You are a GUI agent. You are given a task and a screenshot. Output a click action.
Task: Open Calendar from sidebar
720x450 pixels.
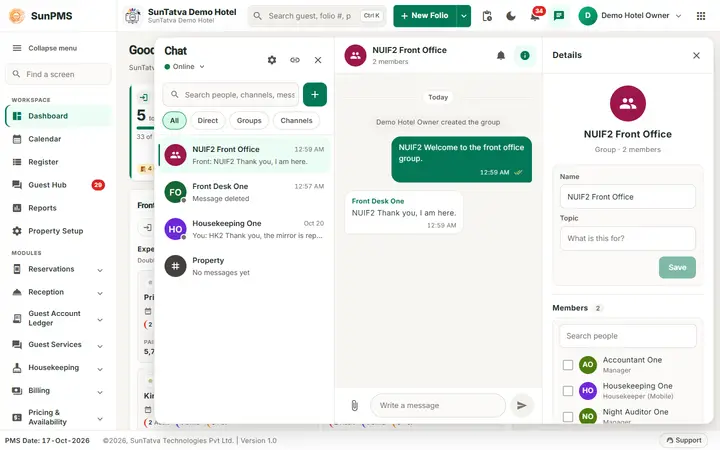tap(58, 139)
